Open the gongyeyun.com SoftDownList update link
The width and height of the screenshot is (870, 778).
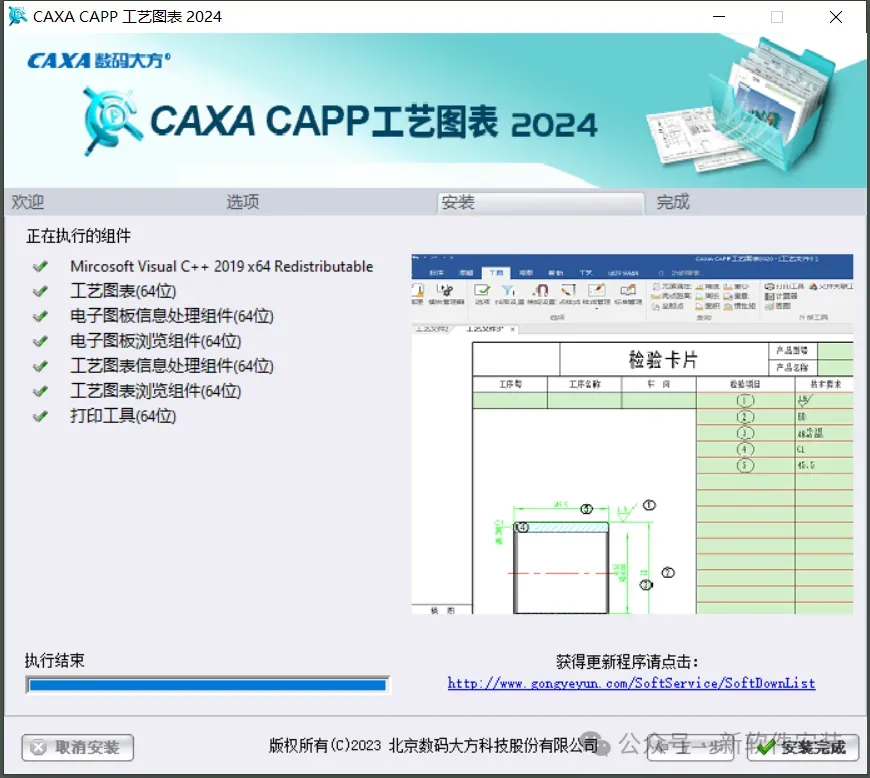[631, 683]
